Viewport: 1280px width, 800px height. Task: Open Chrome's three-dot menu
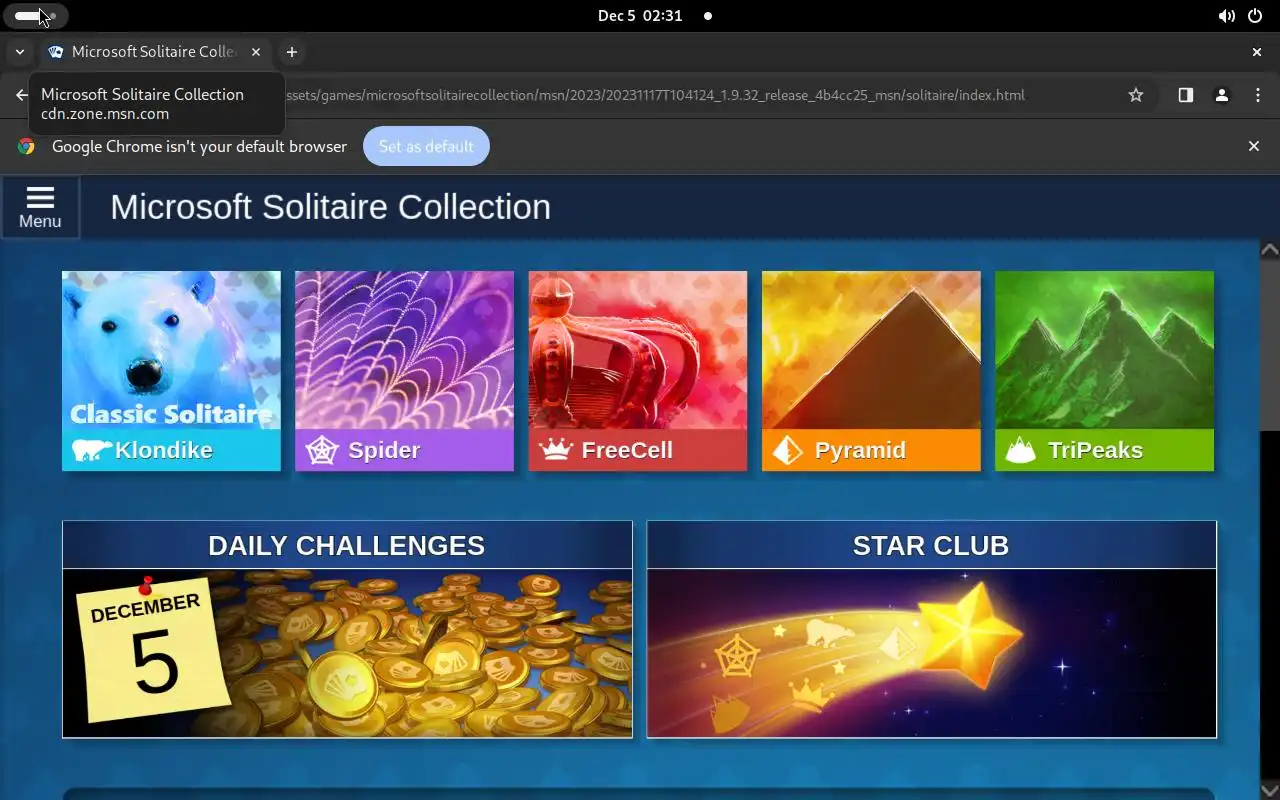(x=1258, y=95)
